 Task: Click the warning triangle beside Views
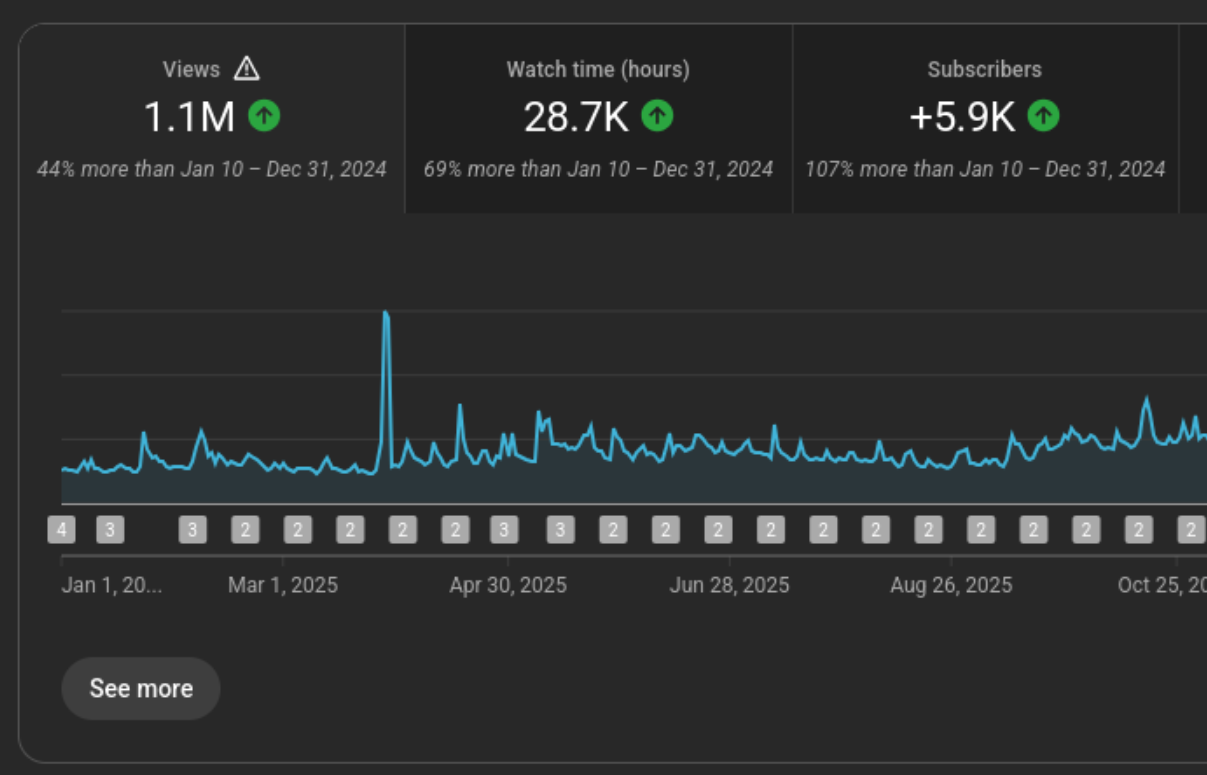pos(247,69)
